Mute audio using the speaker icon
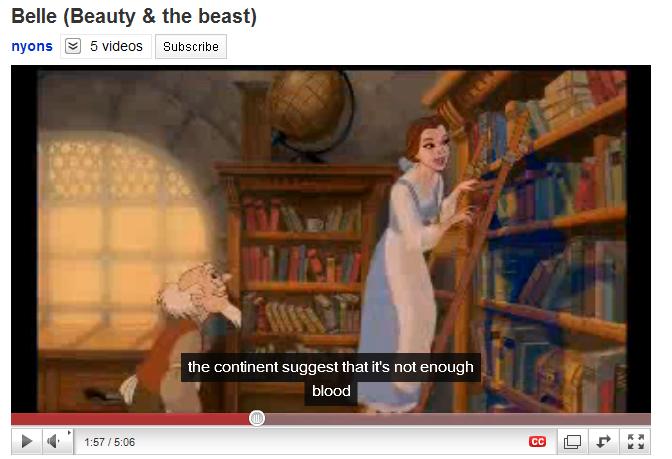 53,441
